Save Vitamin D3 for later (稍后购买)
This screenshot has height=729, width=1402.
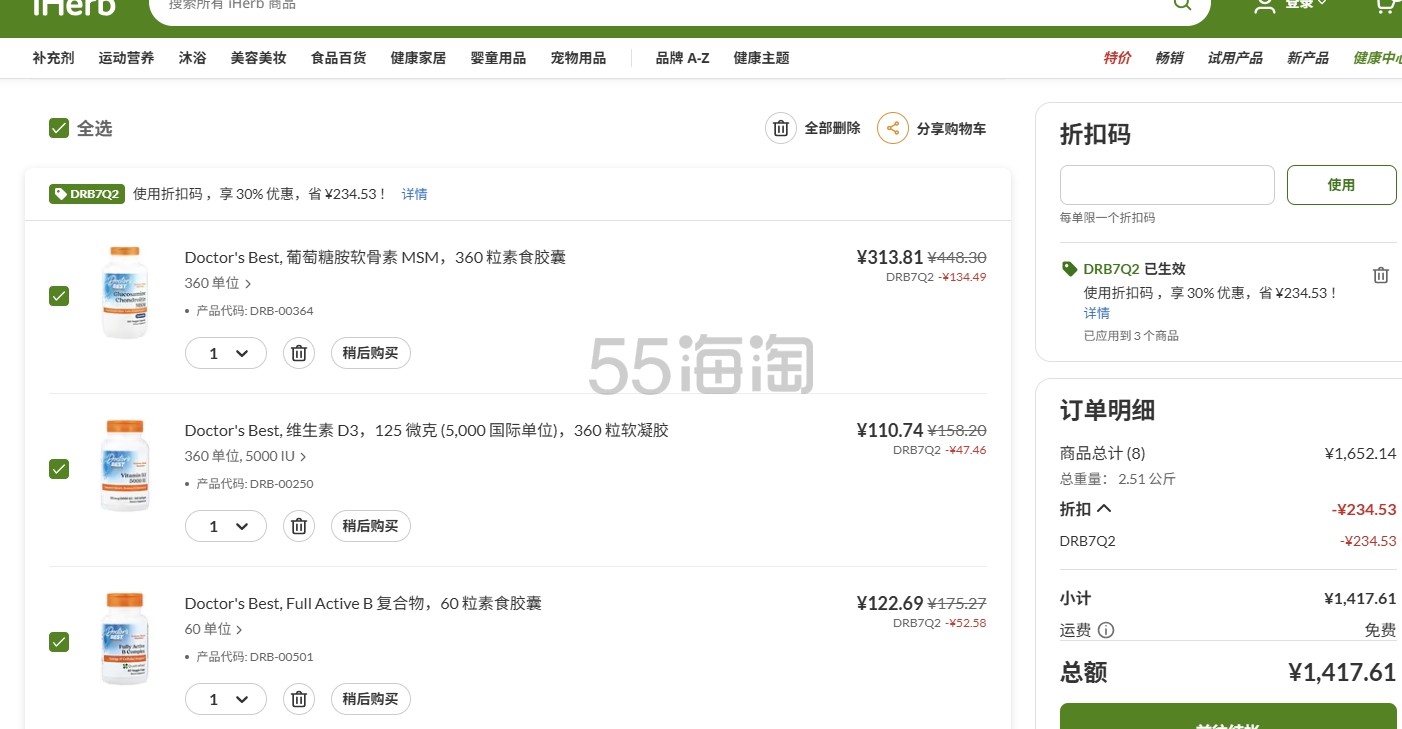[370, 526]
